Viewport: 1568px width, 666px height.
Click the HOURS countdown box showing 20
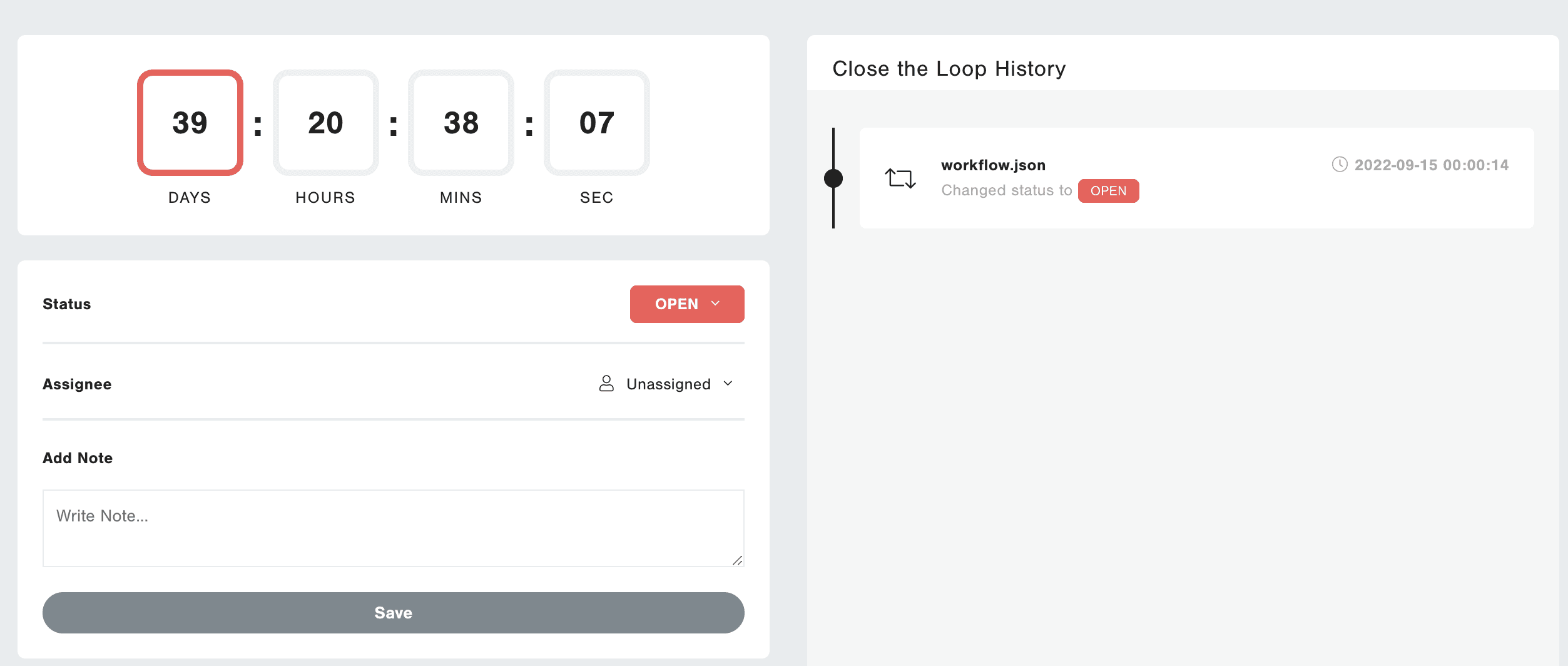point(325,123)
